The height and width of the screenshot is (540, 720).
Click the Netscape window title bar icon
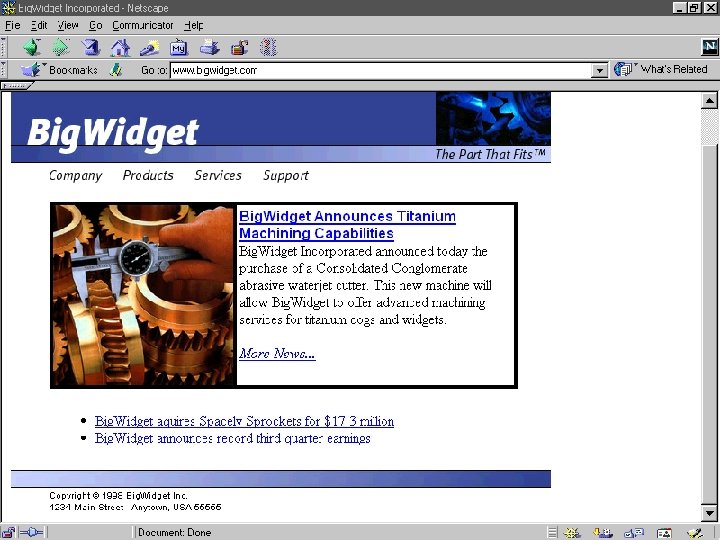[8, 8]
